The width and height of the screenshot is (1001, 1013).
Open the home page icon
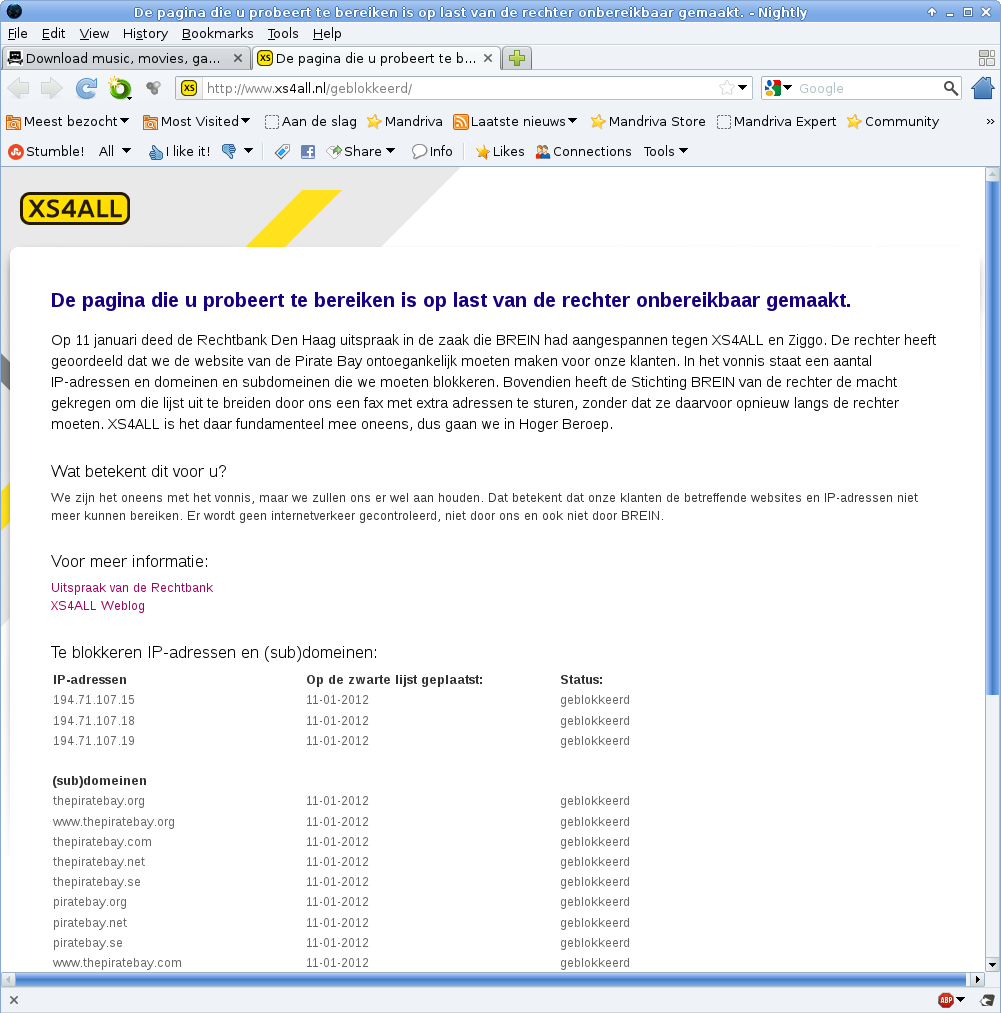click(x=983, y=88)
